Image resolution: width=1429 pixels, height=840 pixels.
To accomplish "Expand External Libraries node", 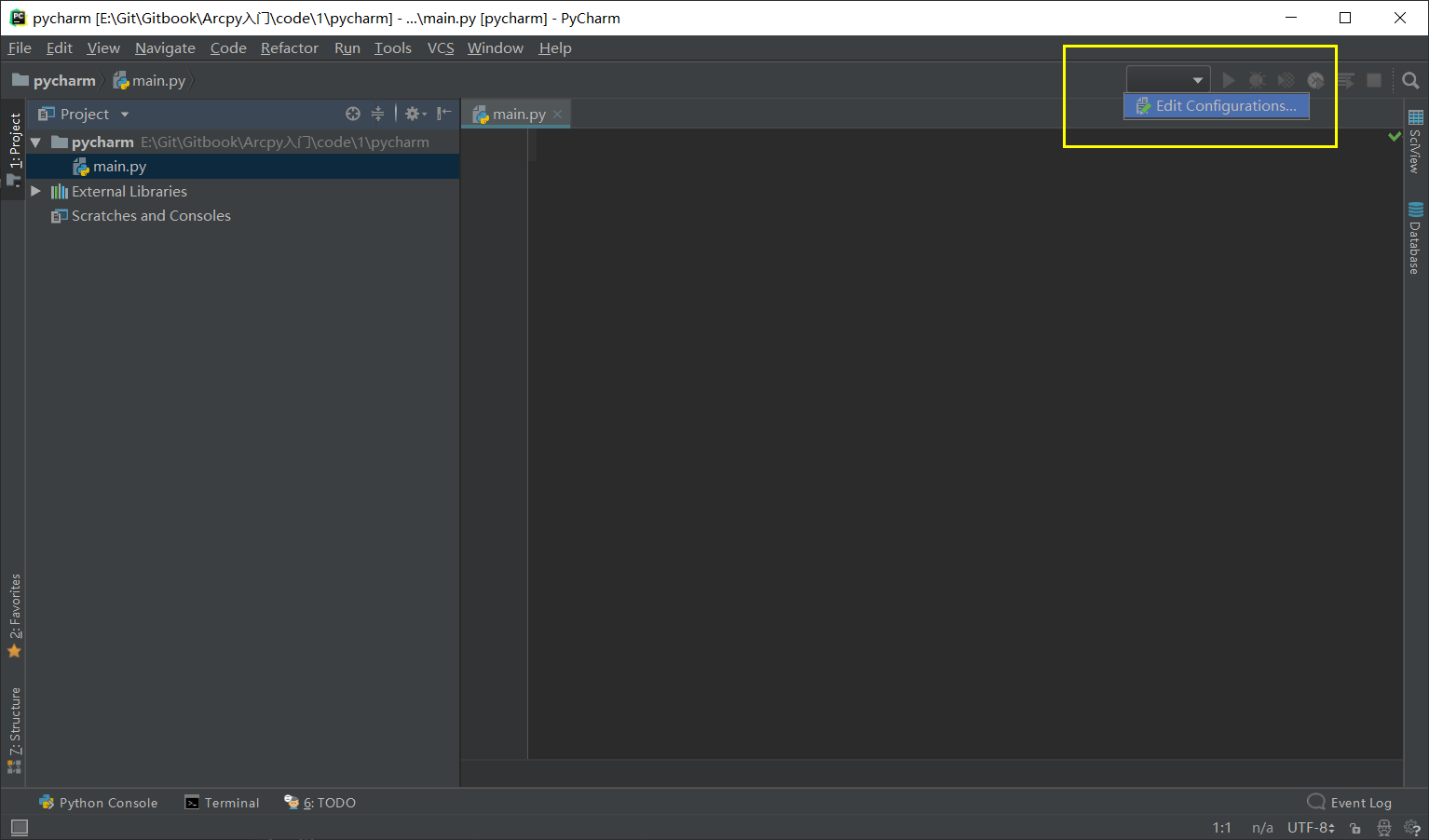I will (36, 191).
